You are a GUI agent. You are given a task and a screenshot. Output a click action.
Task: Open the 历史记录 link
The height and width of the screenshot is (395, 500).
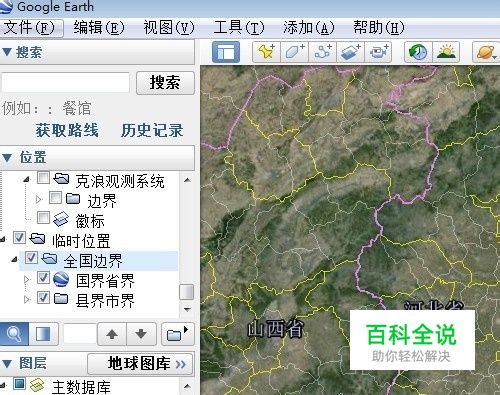[152, 130]
